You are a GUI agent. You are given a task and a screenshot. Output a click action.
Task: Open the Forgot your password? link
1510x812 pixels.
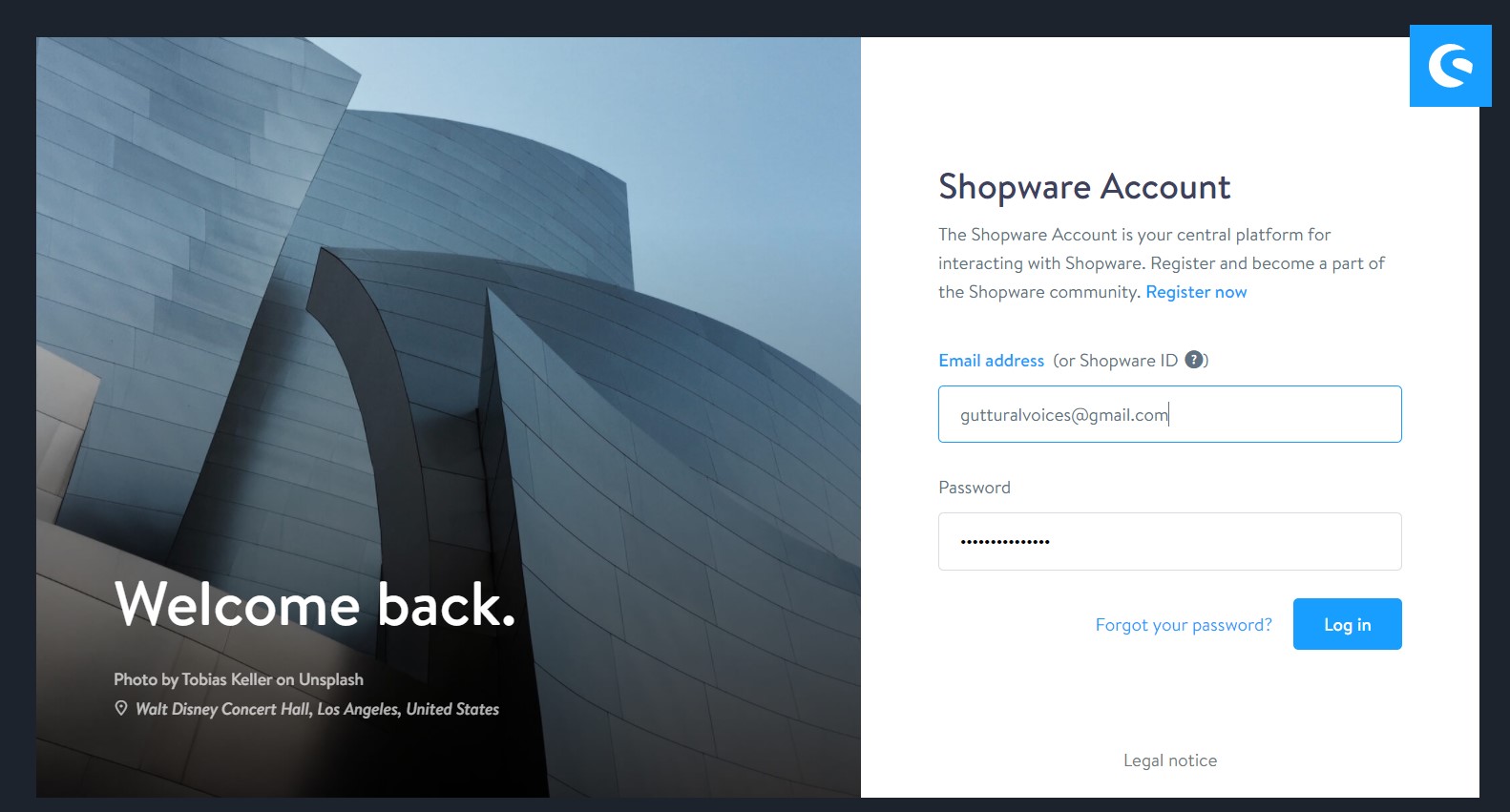click(x=1184, y=625)
